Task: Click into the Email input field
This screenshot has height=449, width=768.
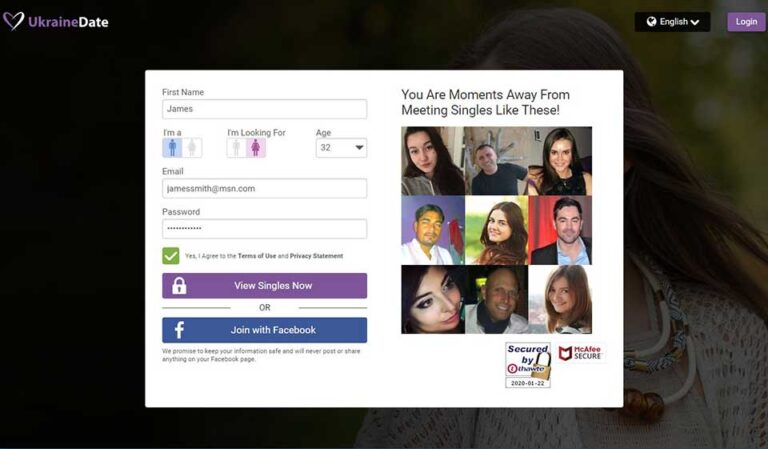Action: point(264,189)
